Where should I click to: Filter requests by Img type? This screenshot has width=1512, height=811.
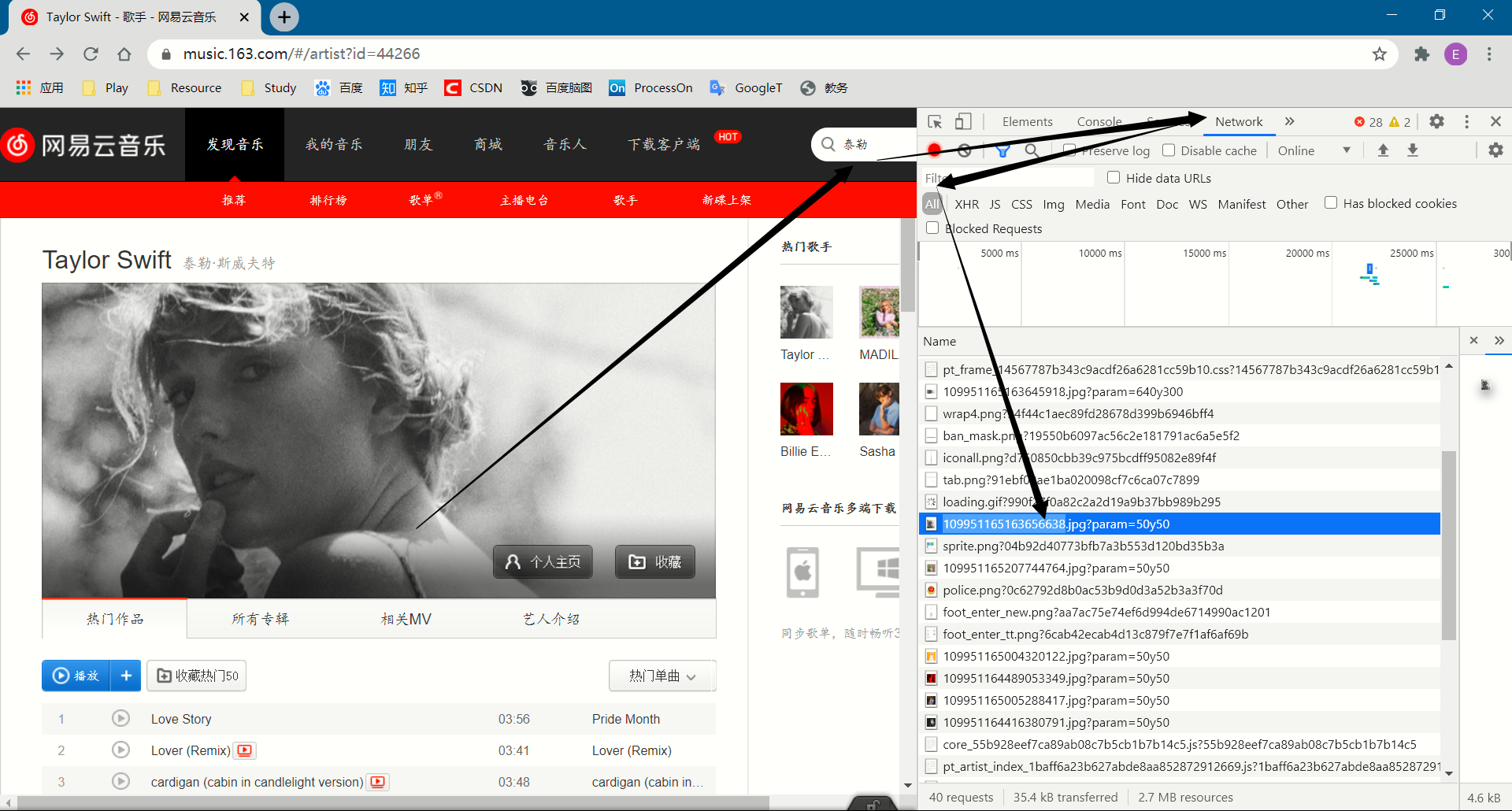pyautogui.click(x=1054, y=204)
